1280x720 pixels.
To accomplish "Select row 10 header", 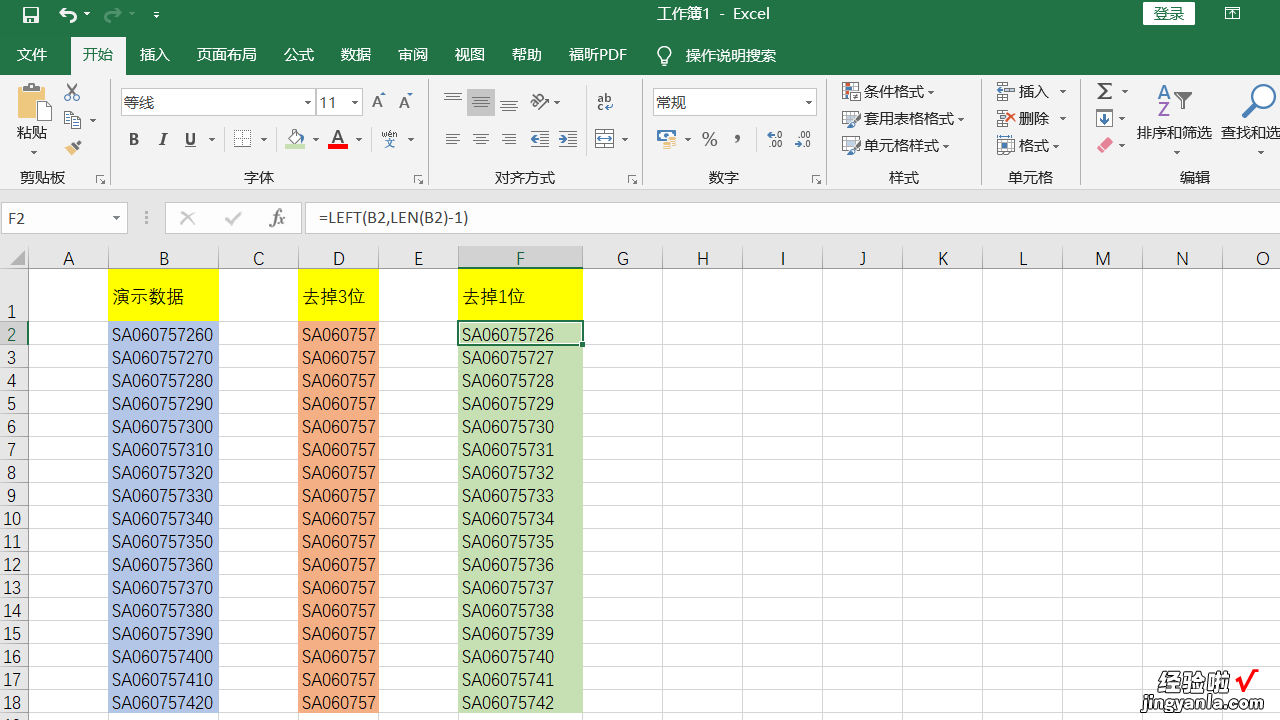I will click(13, 518).
